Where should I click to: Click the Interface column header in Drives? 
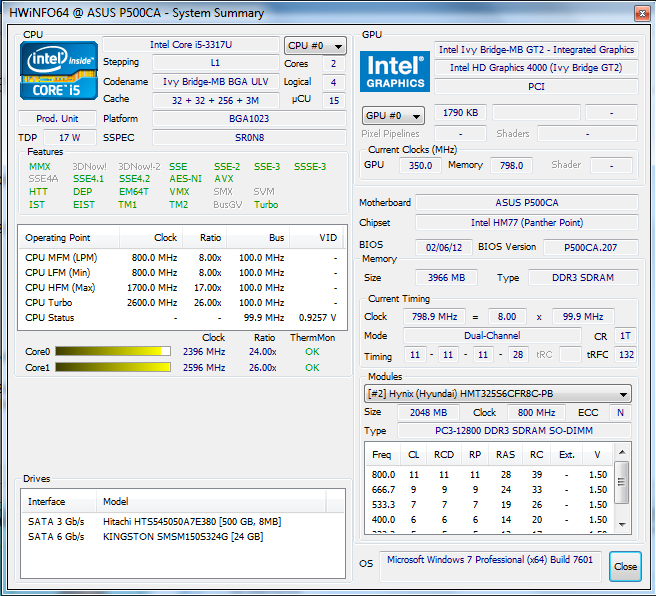59,501
